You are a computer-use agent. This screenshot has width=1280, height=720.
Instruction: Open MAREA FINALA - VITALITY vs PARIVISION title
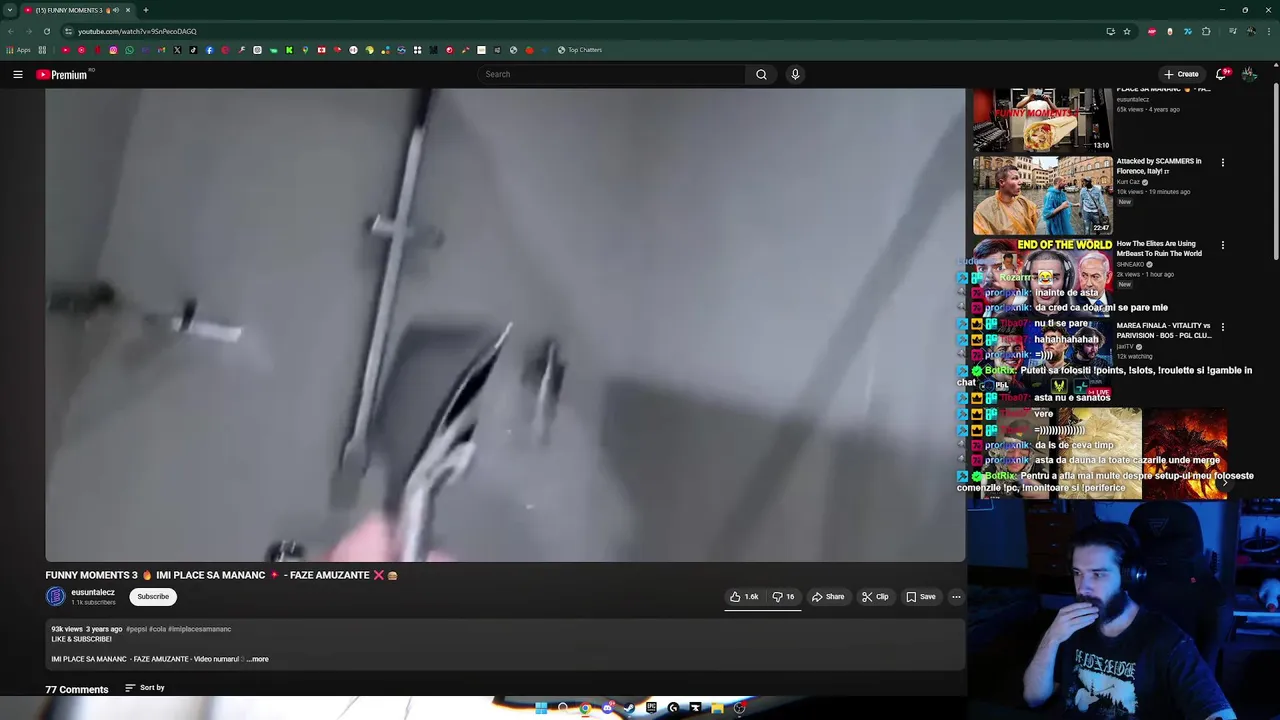pos(1163,330)
